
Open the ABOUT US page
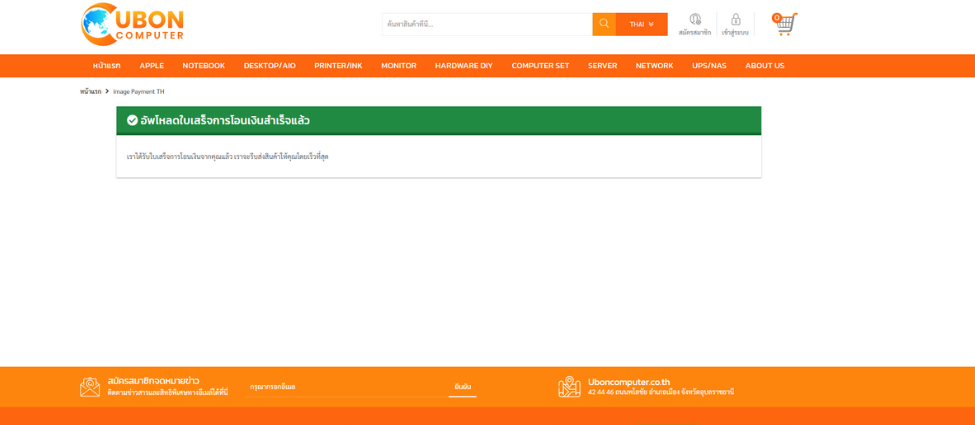(x=764, y=66)
